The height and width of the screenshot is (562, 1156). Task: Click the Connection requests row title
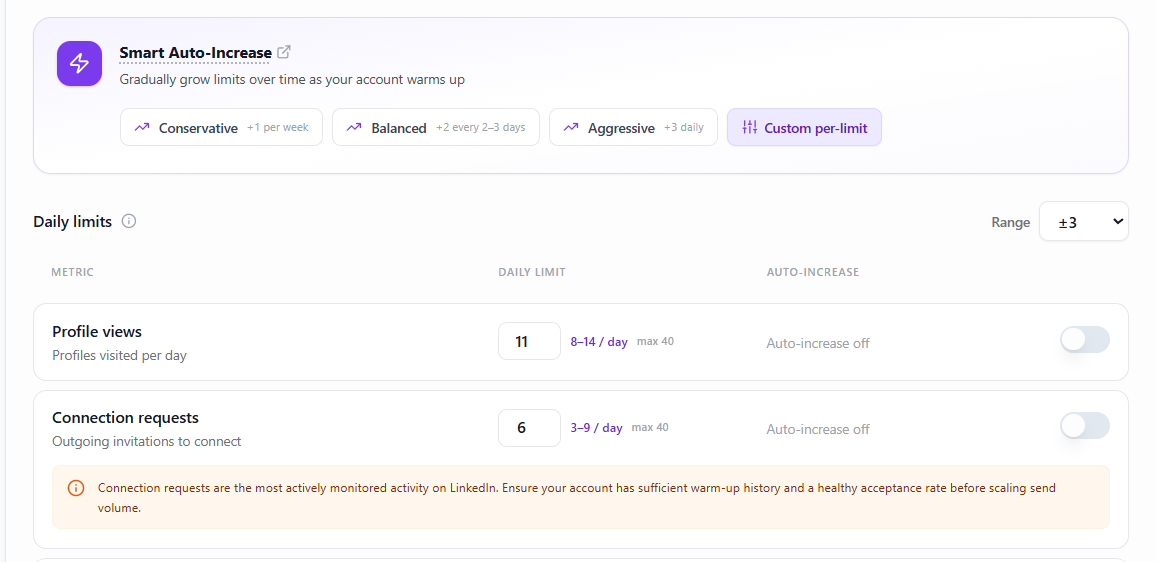pyautogui.click(x=125, y=417)
